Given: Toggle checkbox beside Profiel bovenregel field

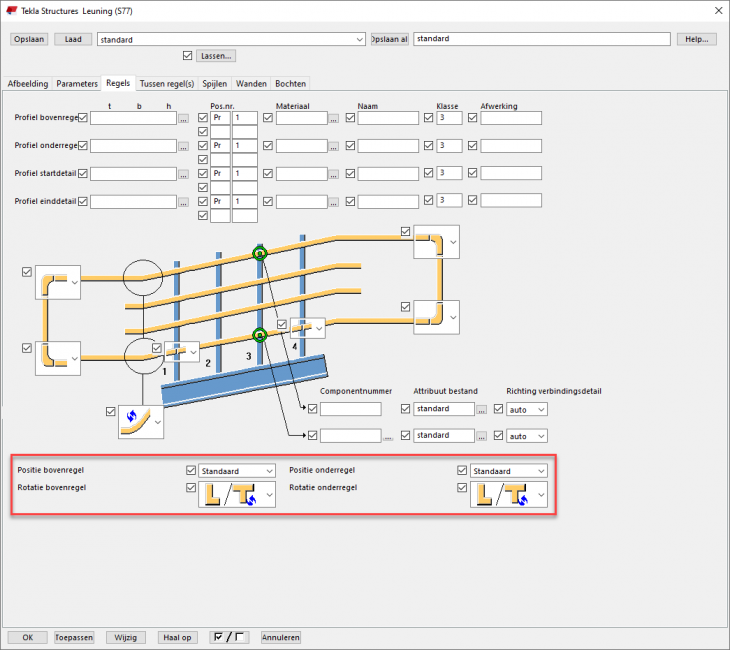Looking at the screenshot, I should (x=83, y=118).
